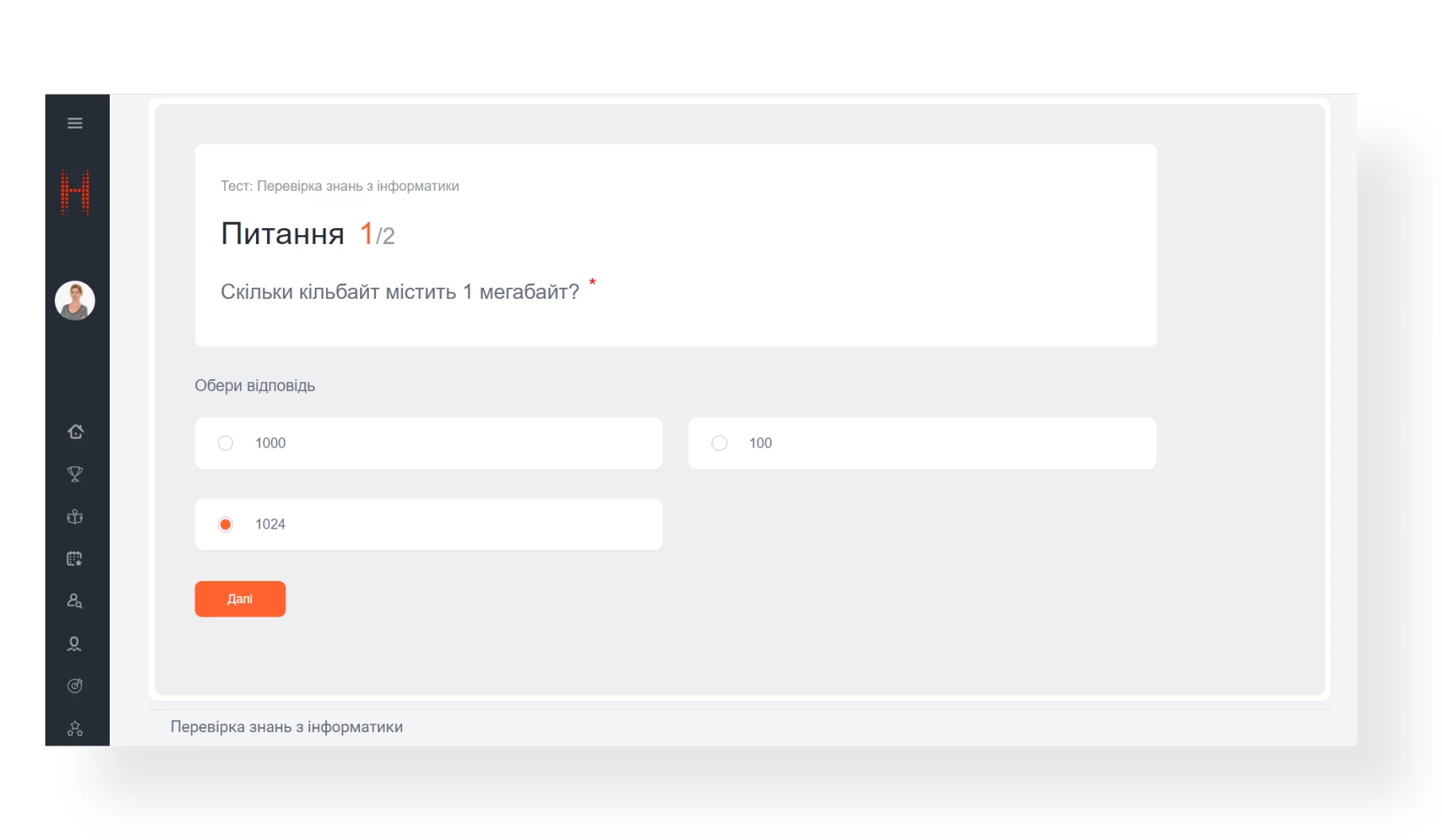
Task: Click the red H logo
Action: click(x=76, y=192)
